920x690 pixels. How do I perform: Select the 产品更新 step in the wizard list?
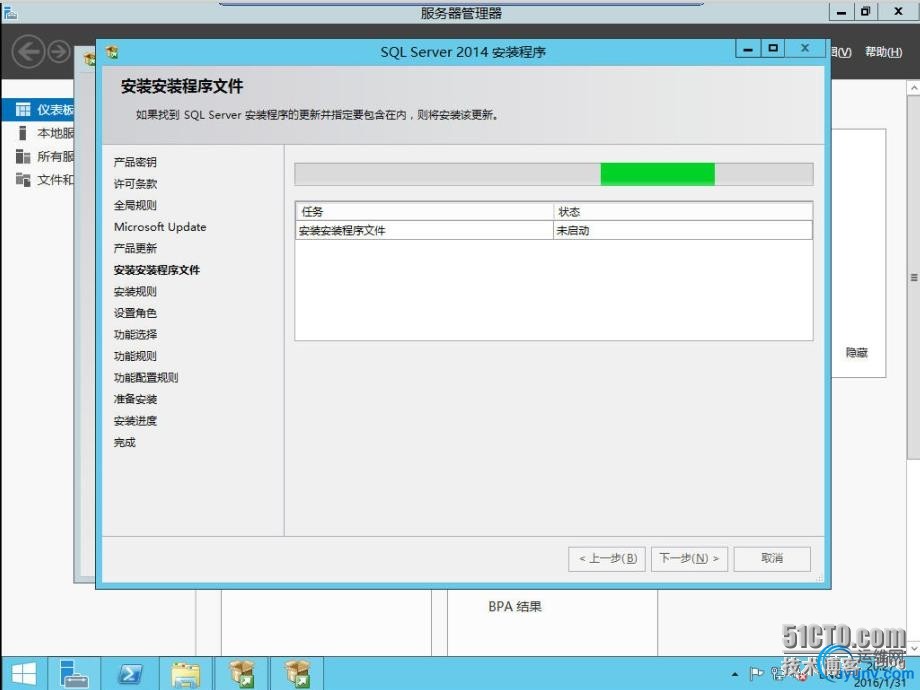click(x=135, y=249)
